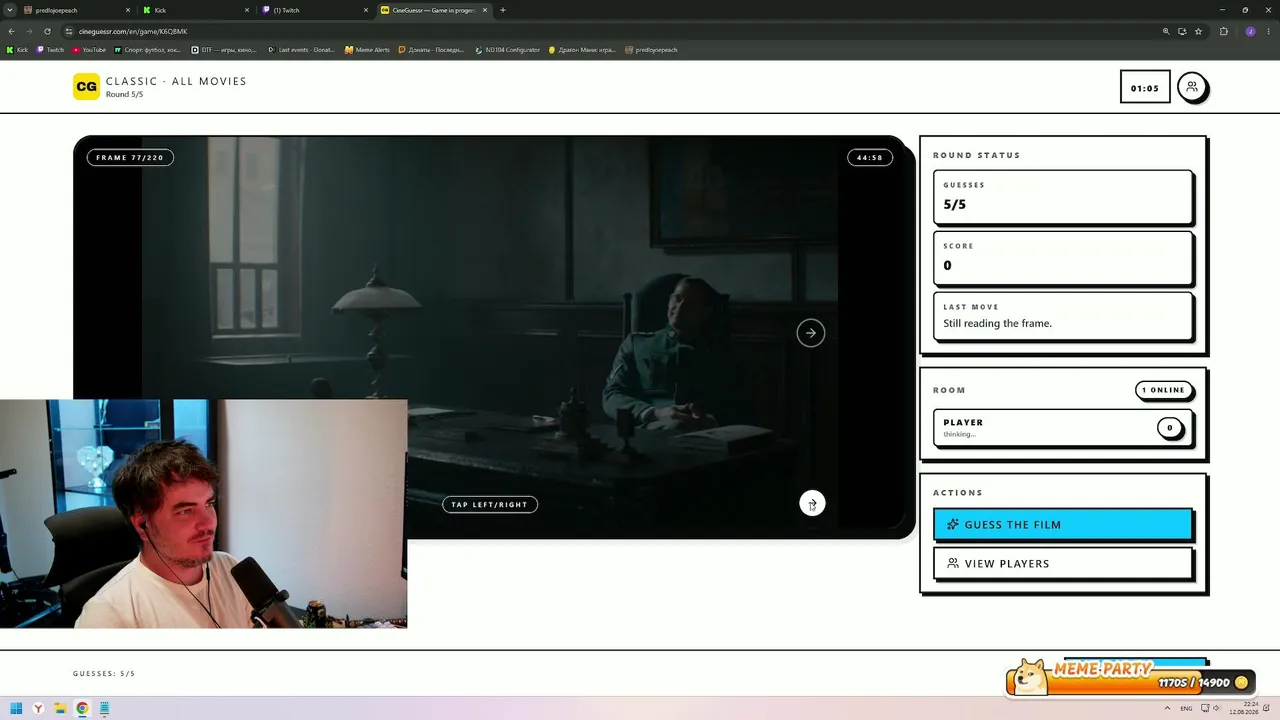This screenshot has width=1280, height=720.
Task: Switch to the Kick browser tab
Action: (195, 10)
